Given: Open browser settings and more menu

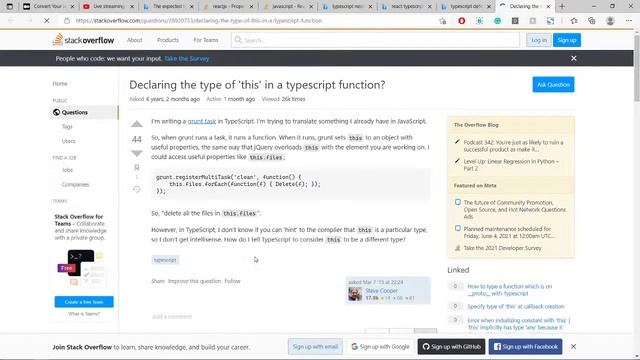Looking at the screenshot, I should 629,20.
